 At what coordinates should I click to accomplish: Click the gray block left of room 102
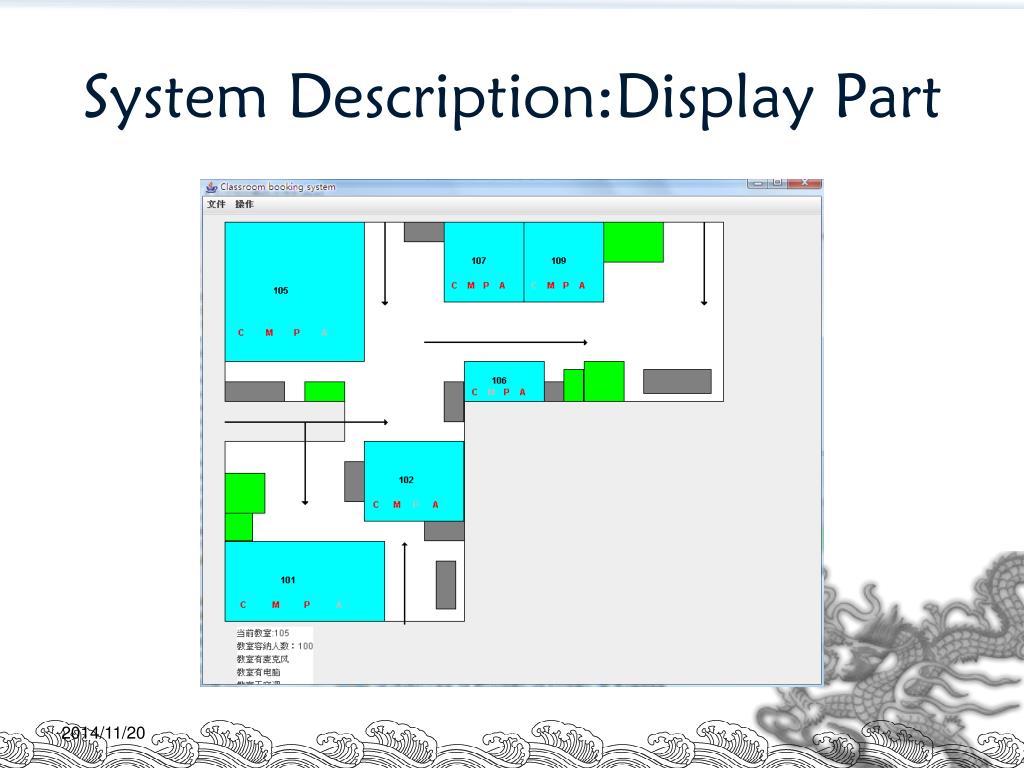click(355, 481)
